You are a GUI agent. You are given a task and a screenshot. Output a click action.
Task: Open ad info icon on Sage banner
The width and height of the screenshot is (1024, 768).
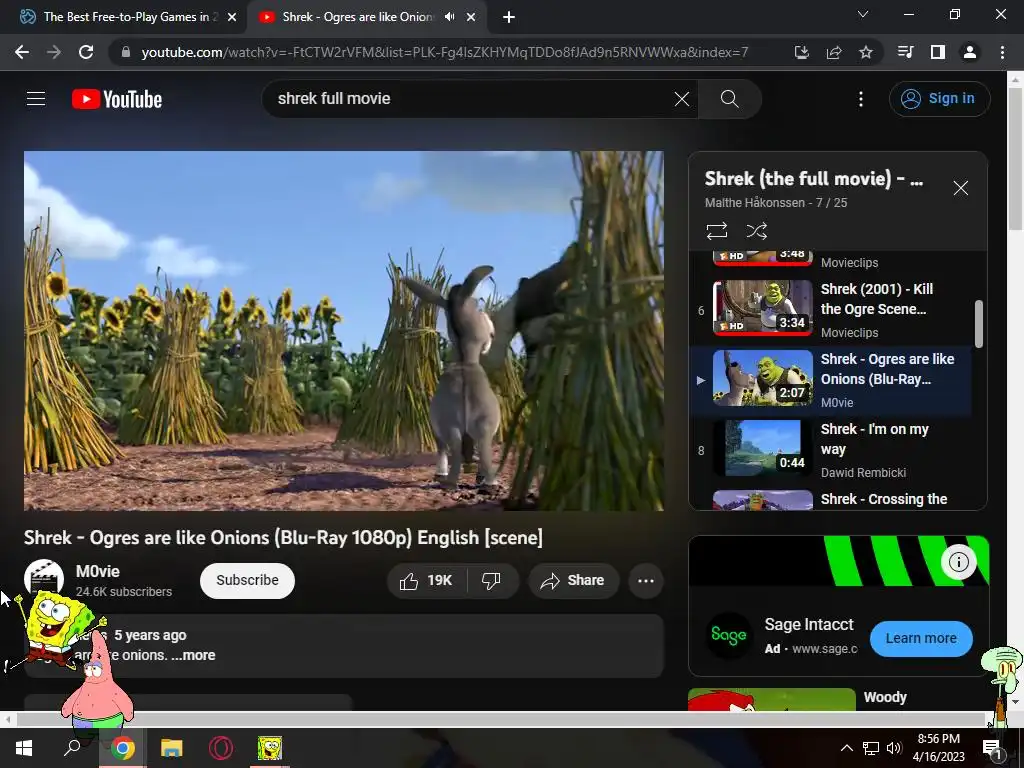(x=958, y=562)
